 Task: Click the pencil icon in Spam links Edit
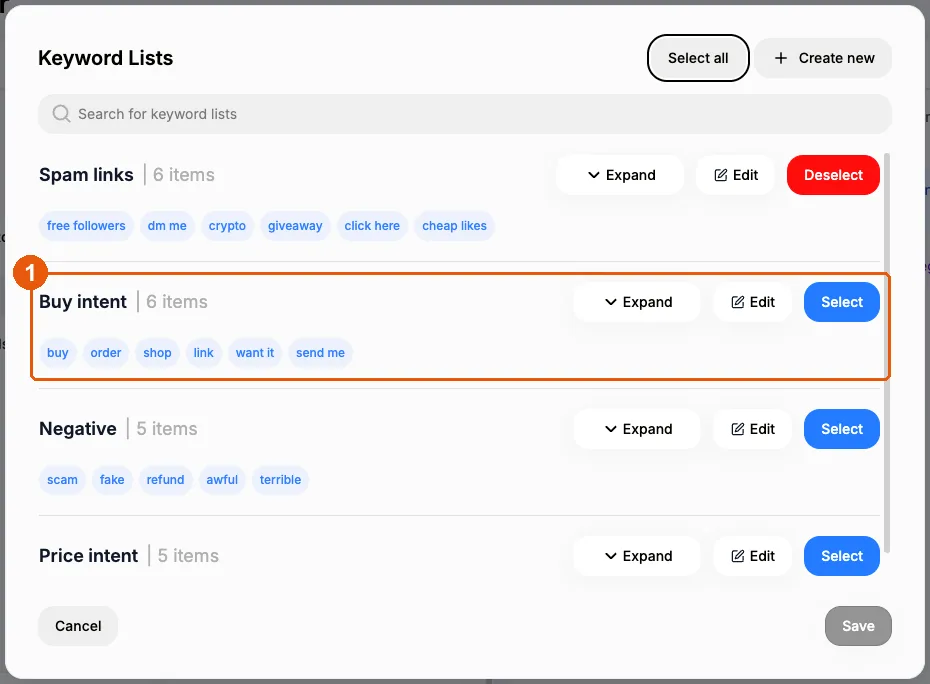pos(721,175)
